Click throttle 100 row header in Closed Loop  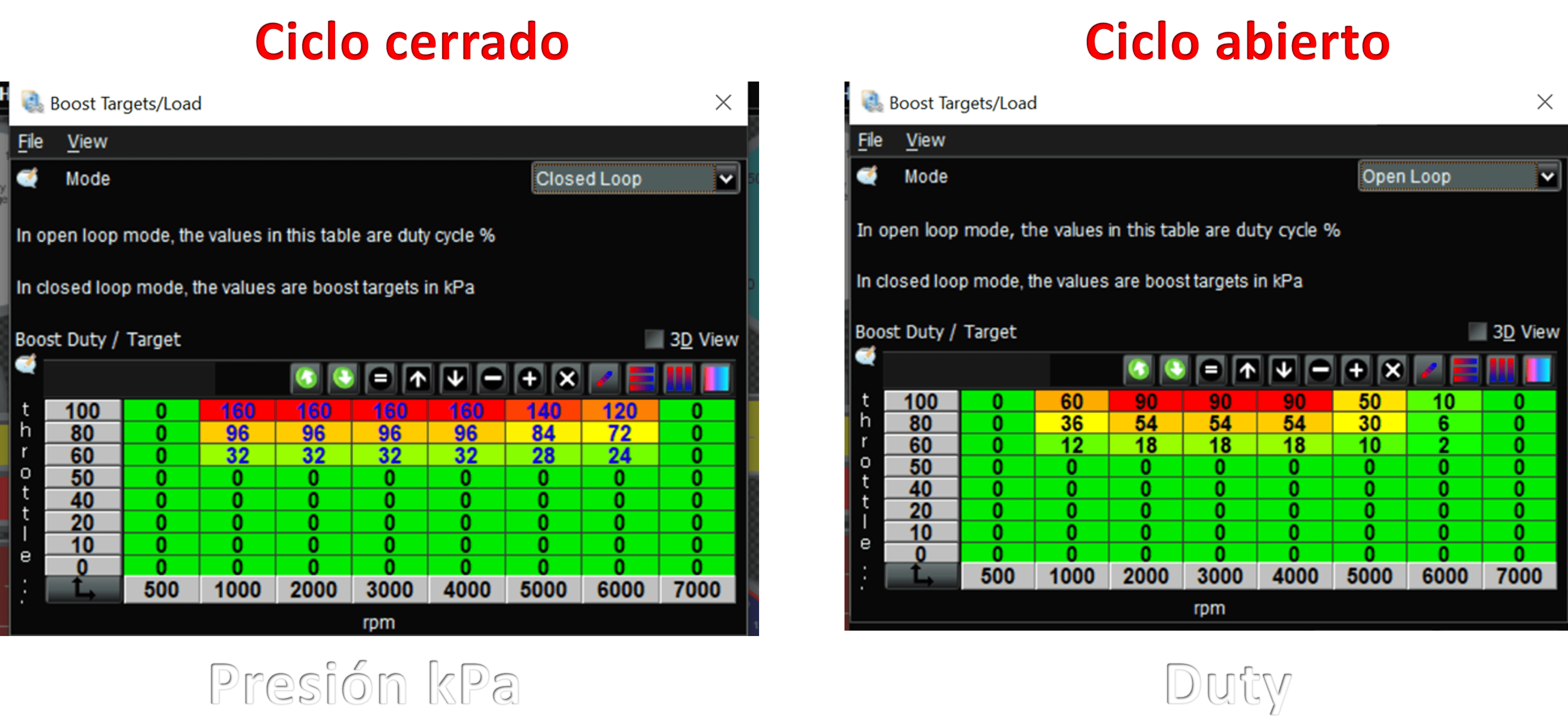[x=83, y=411]
